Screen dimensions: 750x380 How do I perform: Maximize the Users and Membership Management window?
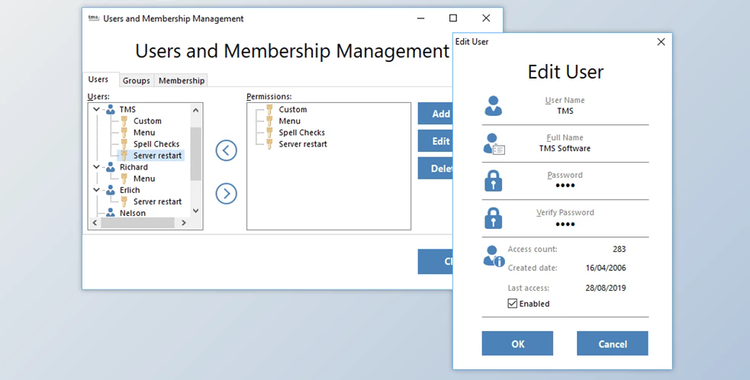[453, 18]
